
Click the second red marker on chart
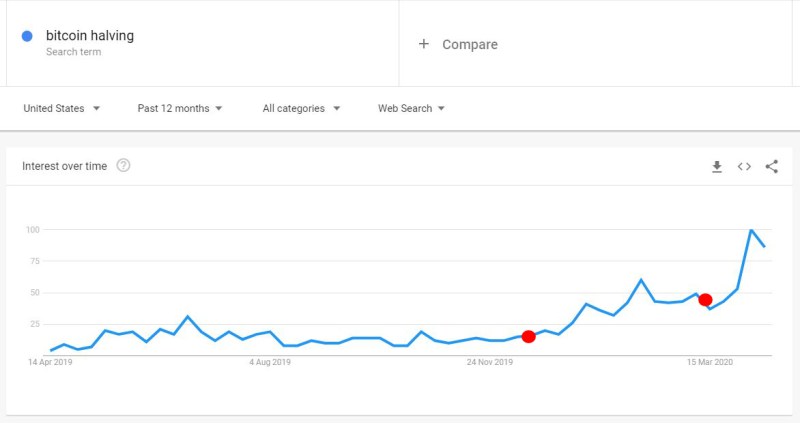point(705,300)
